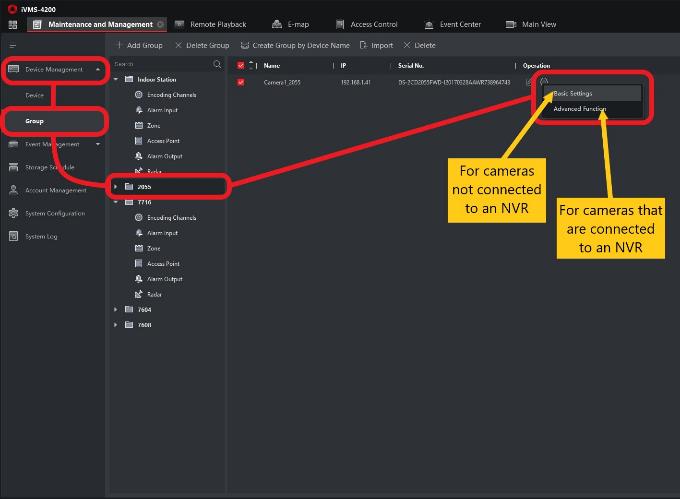Click the search magnifier icon in group panel
680x499 pixels.
point(217,64)
